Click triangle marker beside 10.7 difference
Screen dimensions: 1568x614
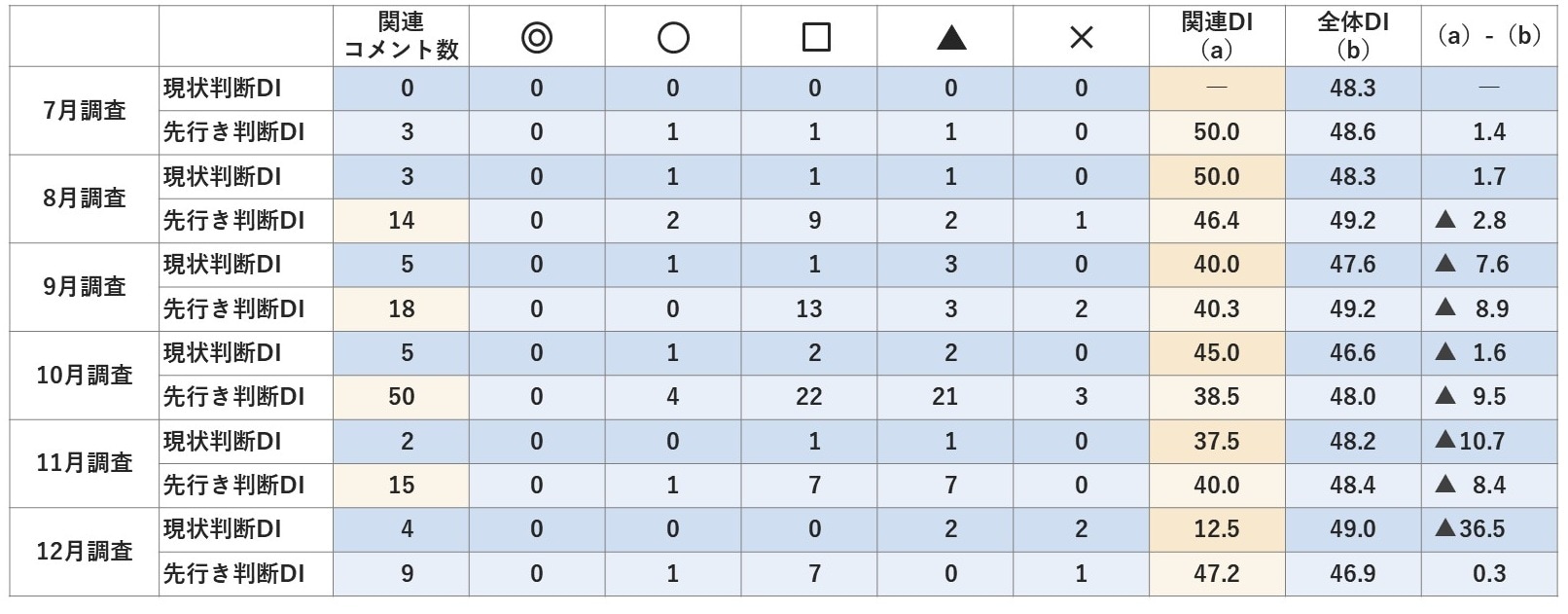pyautogui.click(x=1445, y=440)
